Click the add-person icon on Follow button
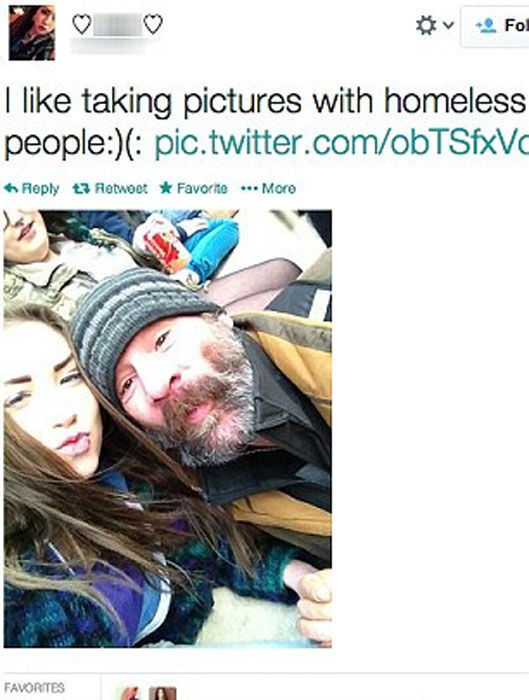 click(x=486, y=25)
